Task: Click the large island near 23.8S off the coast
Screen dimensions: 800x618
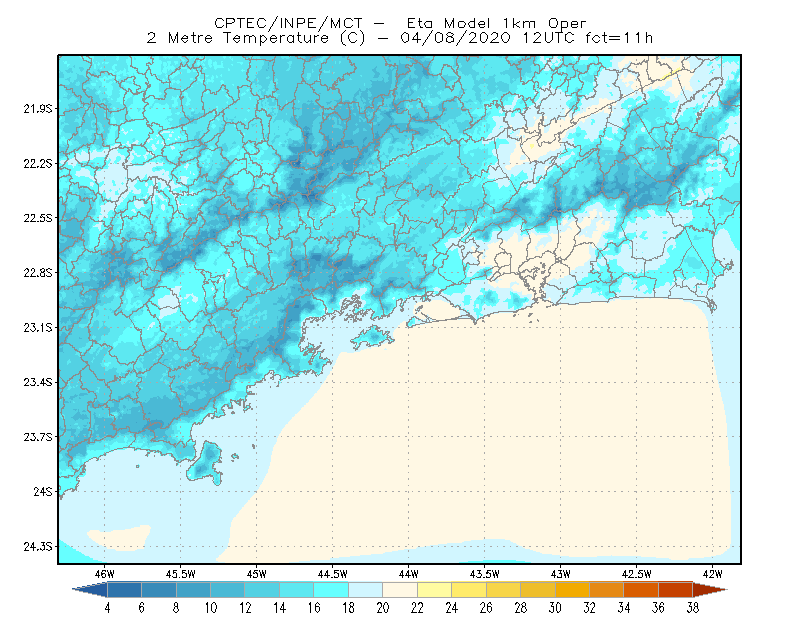Action: click(x=205, y=463)
